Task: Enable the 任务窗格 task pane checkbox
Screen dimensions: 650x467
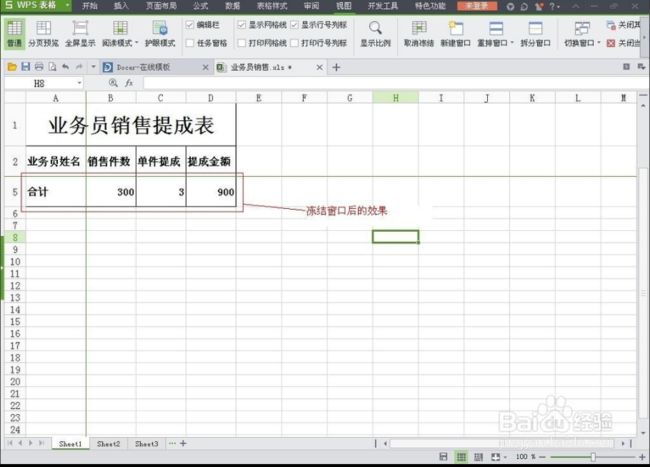Action: 190,43
